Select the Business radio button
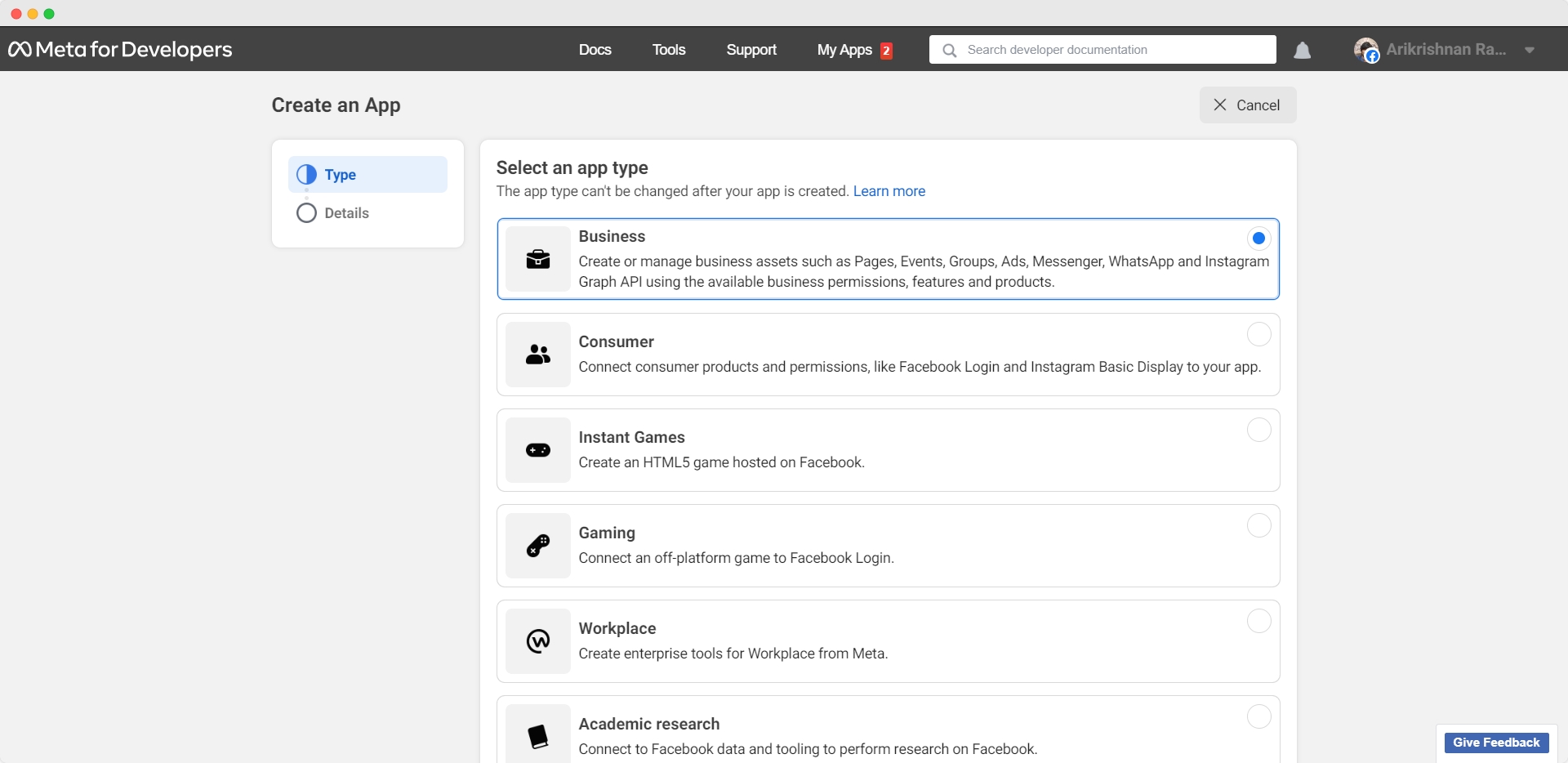The width and height of the screenshot is (1568, 763). (1258, 239)
